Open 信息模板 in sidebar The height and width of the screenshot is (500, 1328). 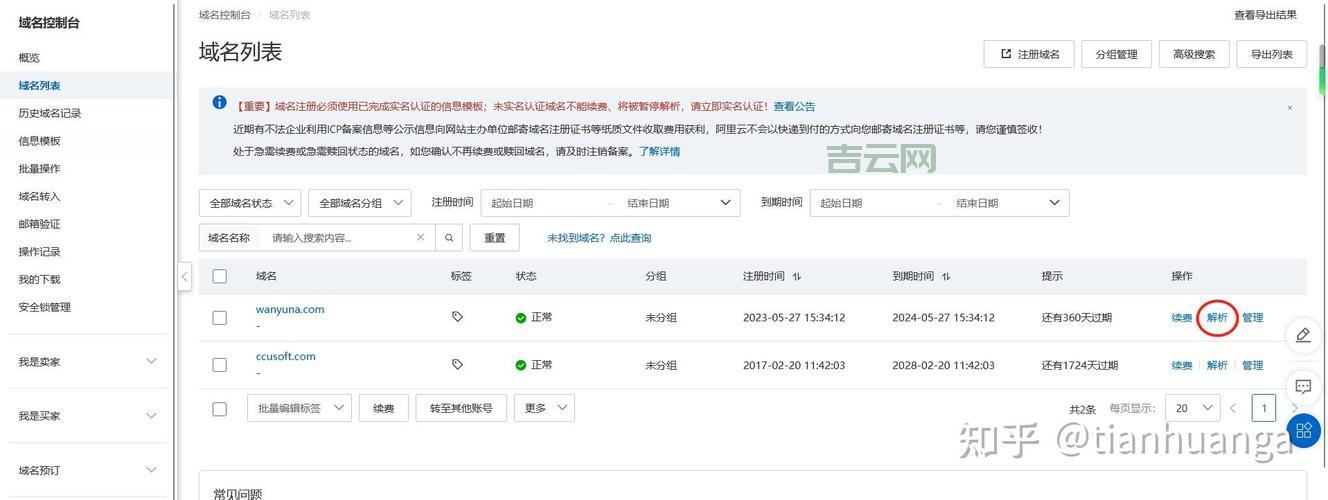39,141
